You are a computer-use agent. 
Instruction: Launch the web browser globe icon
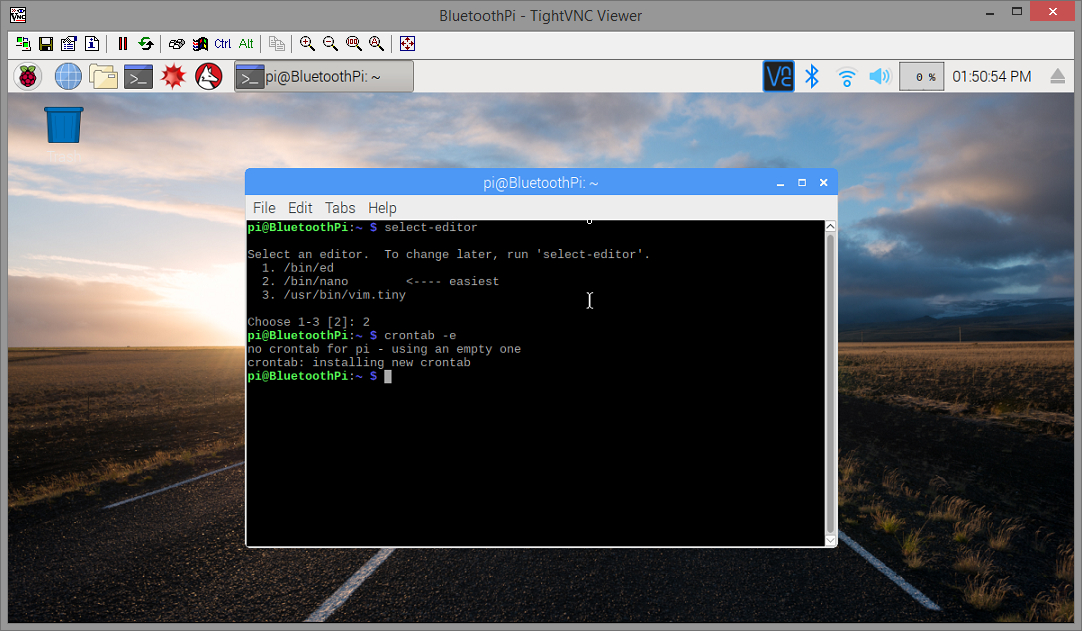click(x=68, y=77)
